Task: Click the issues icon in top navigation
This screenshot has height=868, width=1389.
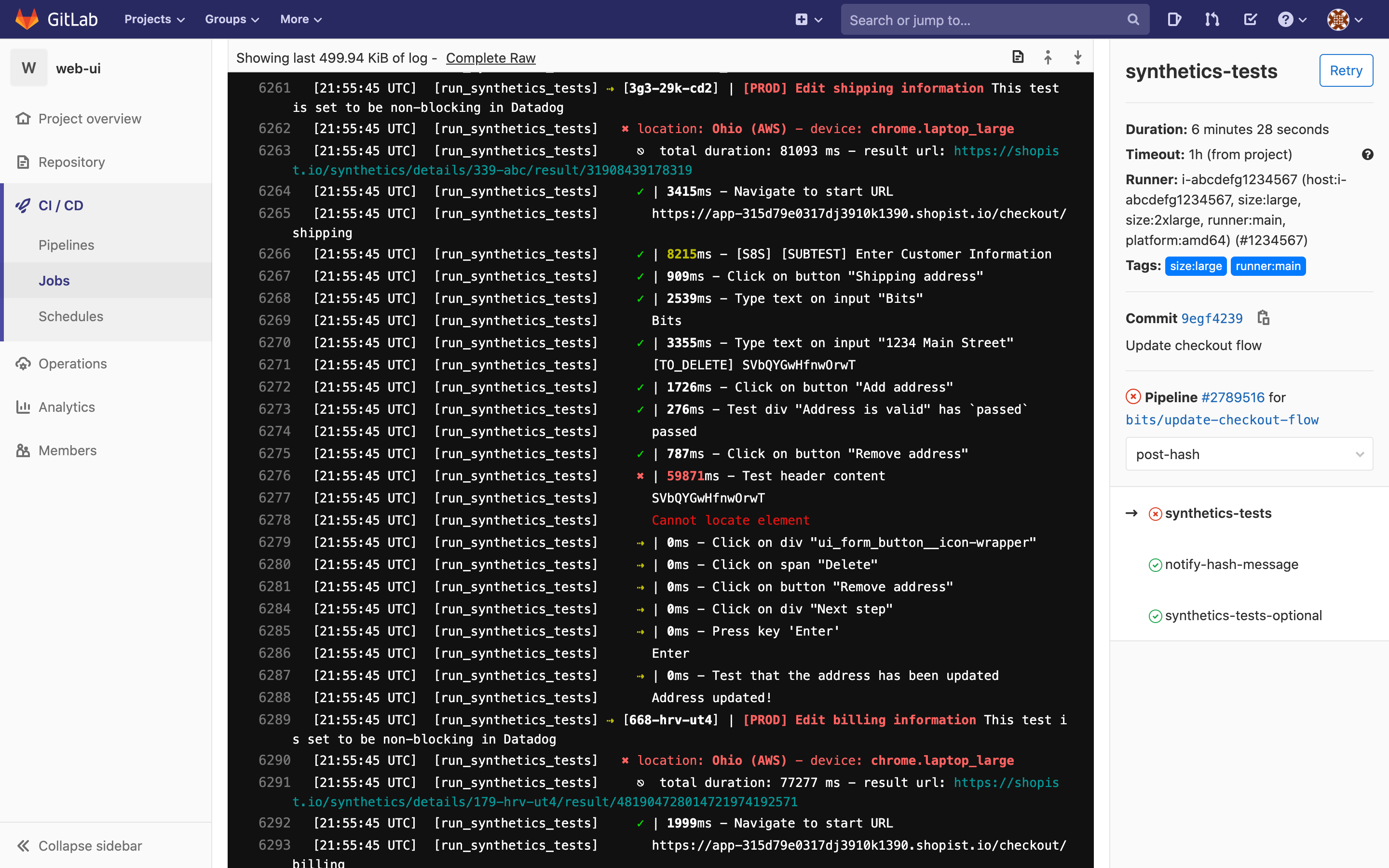Action: [x=1174, y=19]
